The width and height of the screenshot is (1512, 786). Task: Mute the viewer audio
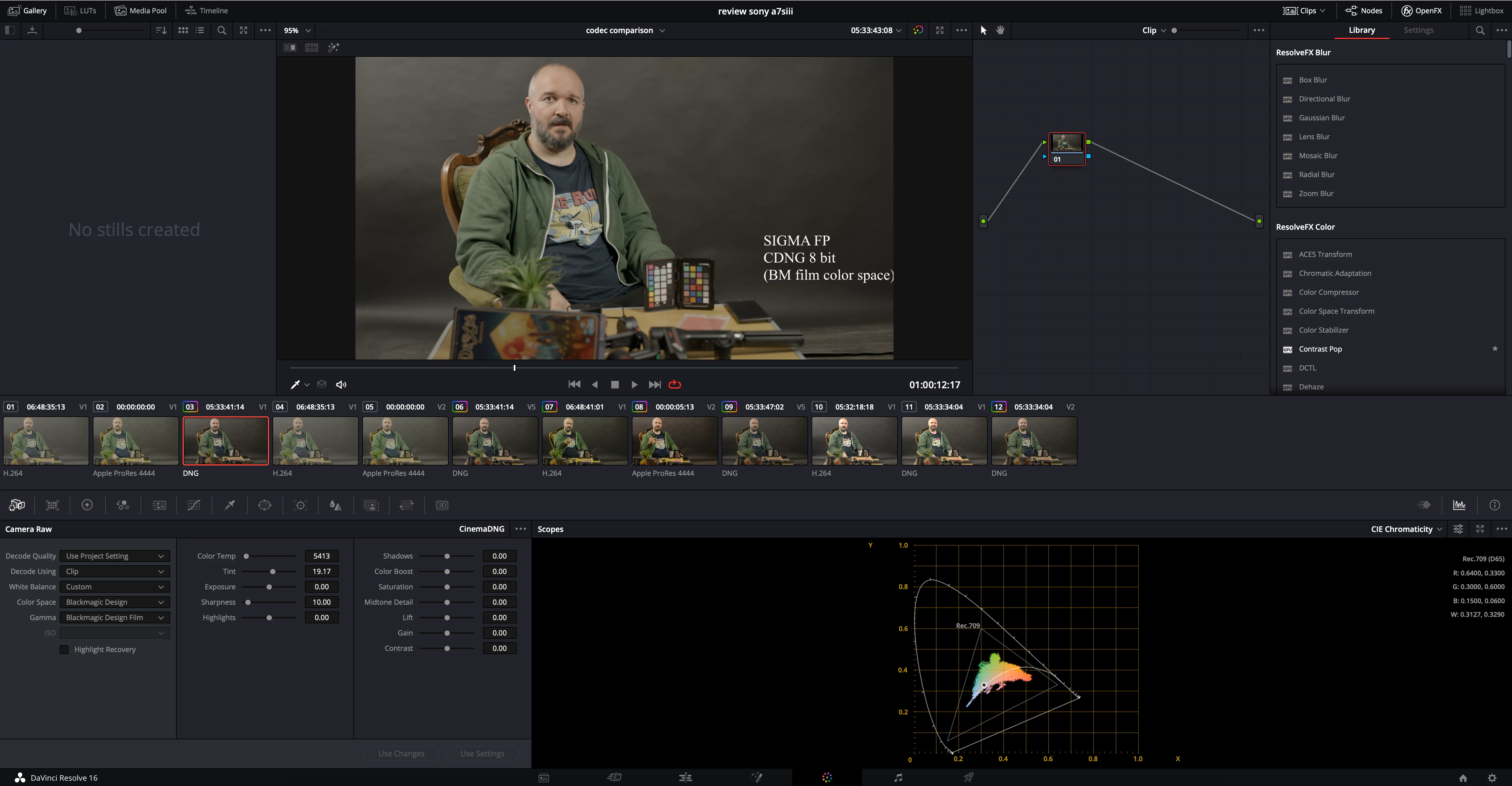tap(341, 384)
